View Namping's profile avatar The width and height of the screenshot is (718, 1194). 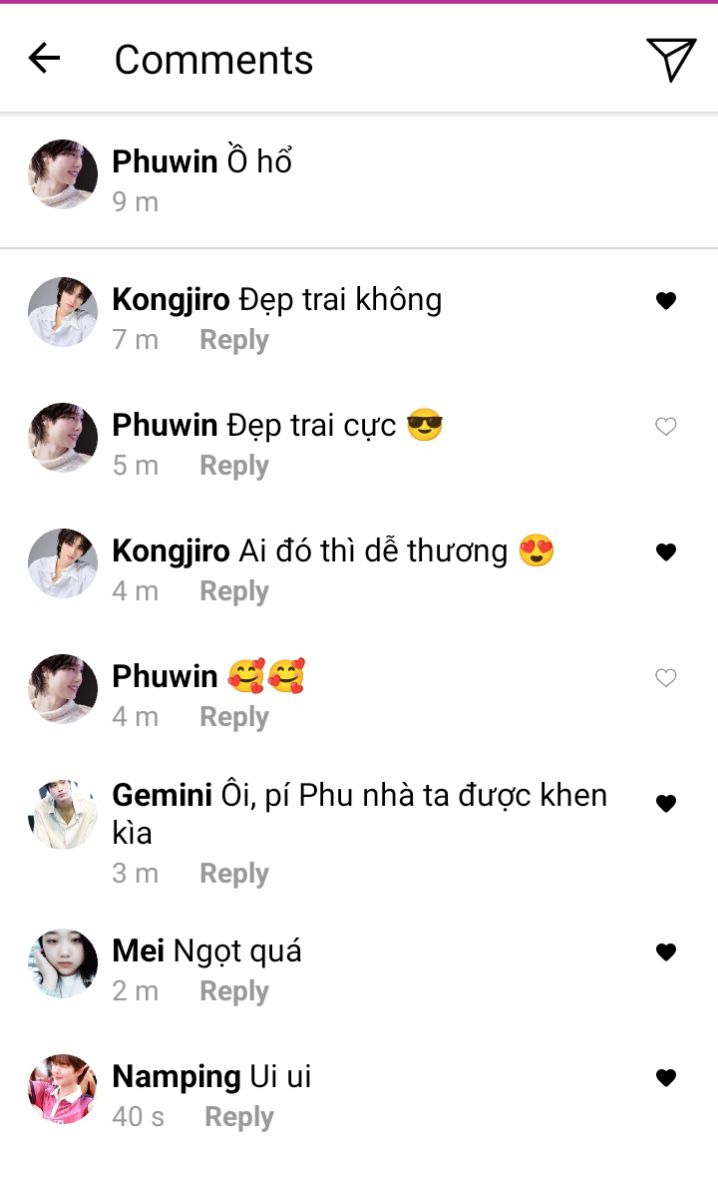[x=63, y=1089]
